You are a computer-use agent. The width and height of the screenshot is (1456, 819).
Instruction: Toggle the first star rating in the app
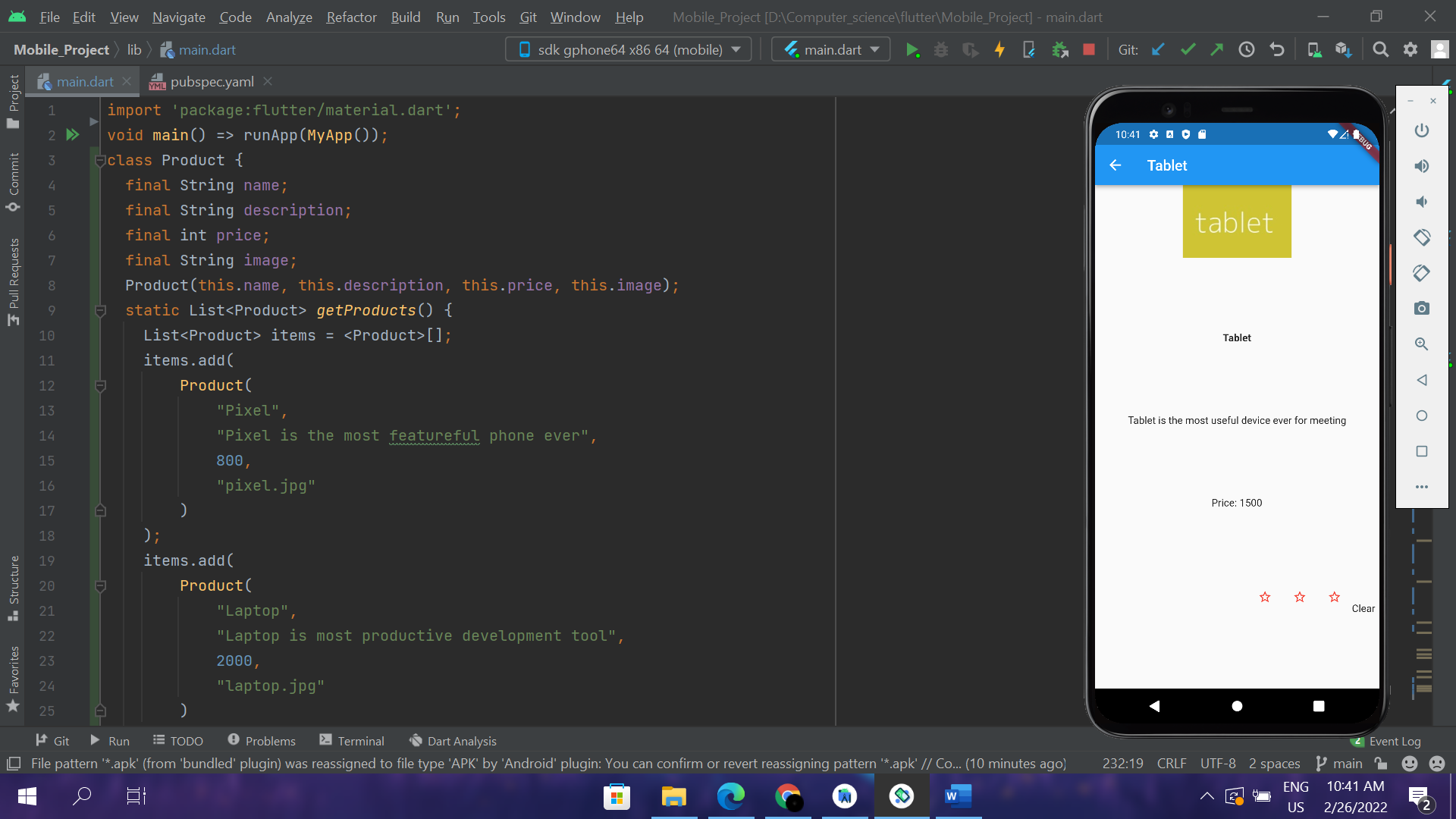1264,597
